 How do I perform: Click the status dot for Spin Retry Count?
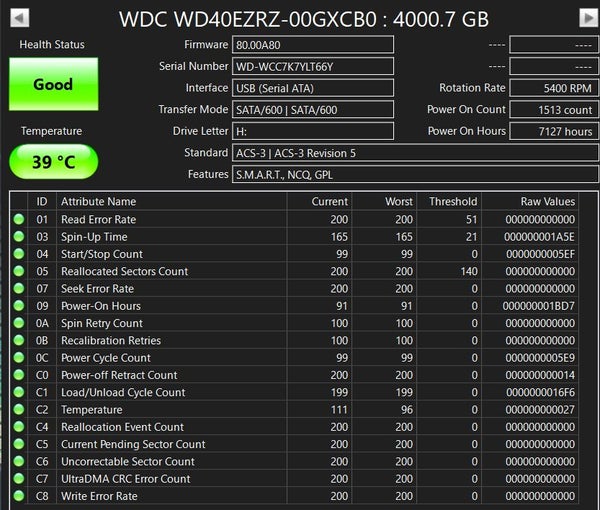[19, 323]
